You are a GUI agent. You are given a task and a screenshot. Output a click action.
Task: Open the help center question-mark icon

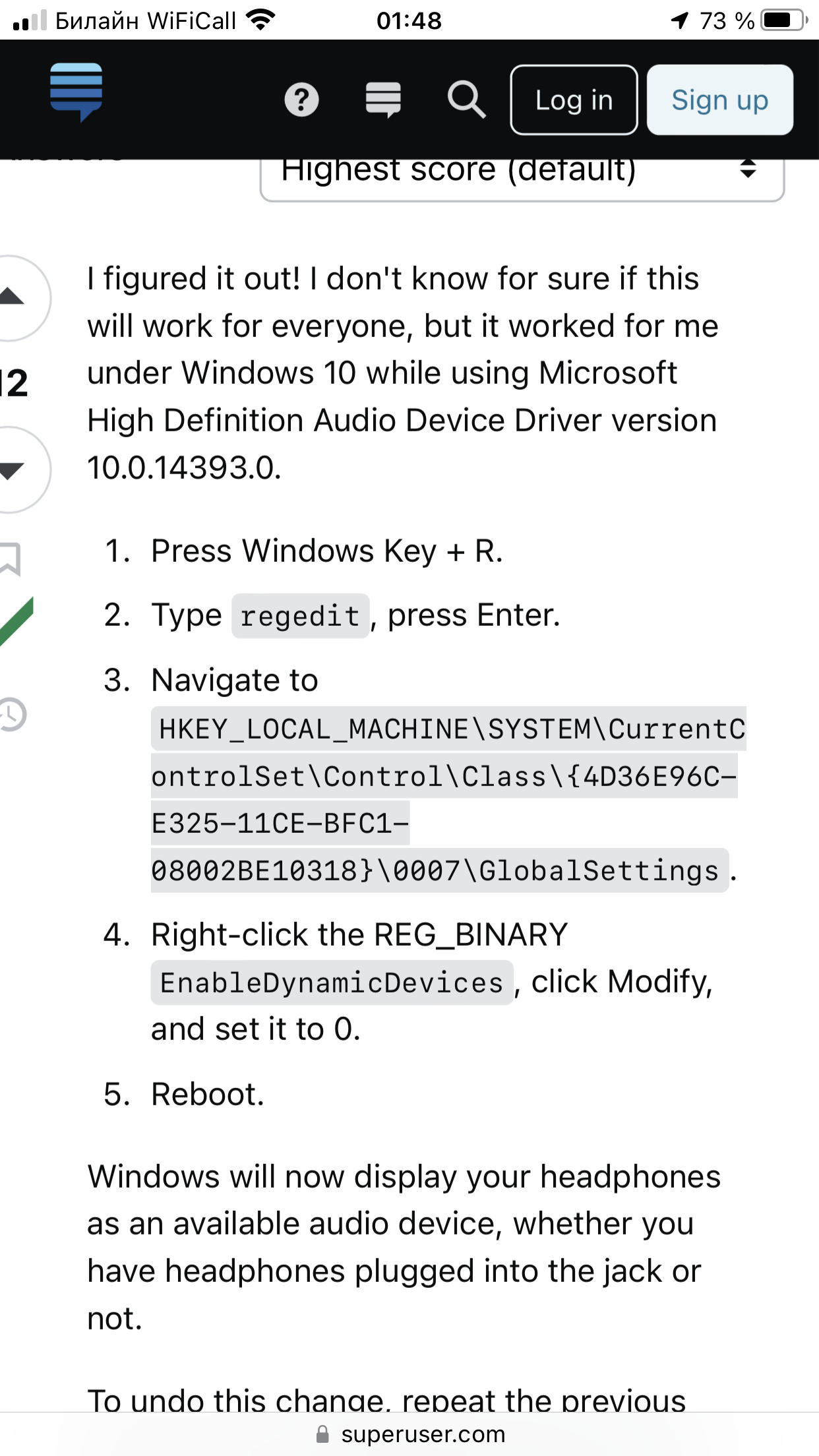point(301,100)
